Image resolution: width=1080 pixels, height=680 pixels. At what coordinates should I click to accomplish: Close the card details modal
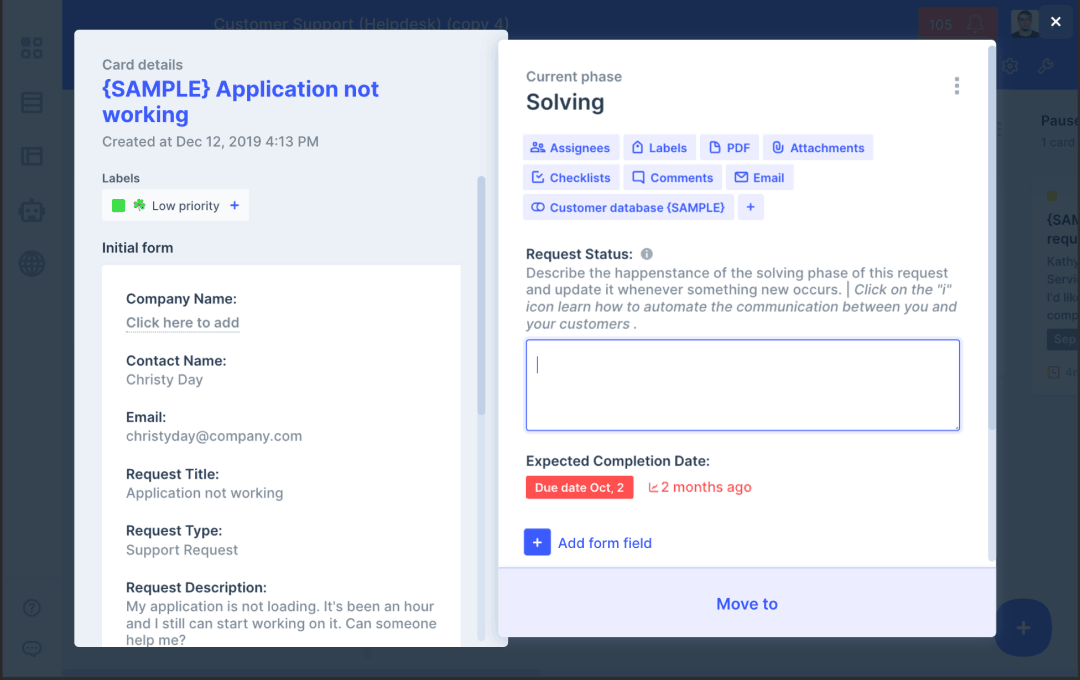point(1055,22)
